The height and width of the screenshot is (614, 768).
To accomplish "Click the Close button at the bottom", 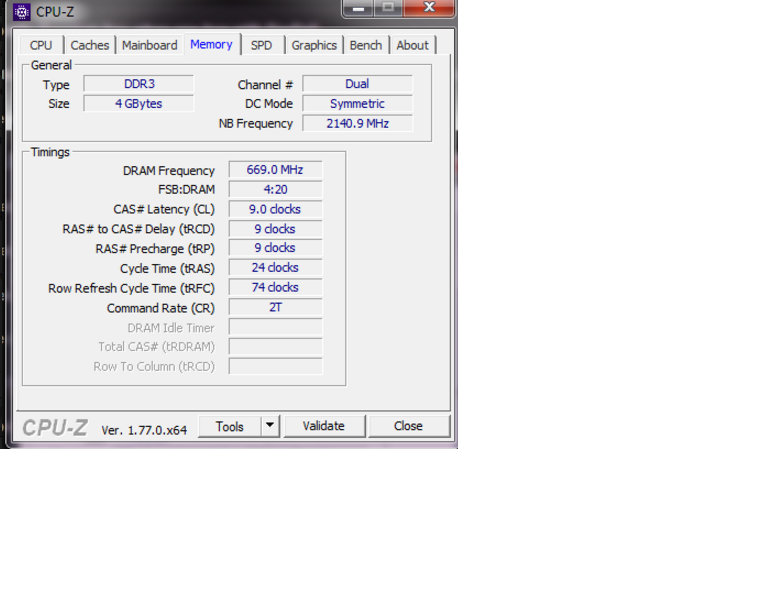I will pyautogui.click(x=408, y=426).
